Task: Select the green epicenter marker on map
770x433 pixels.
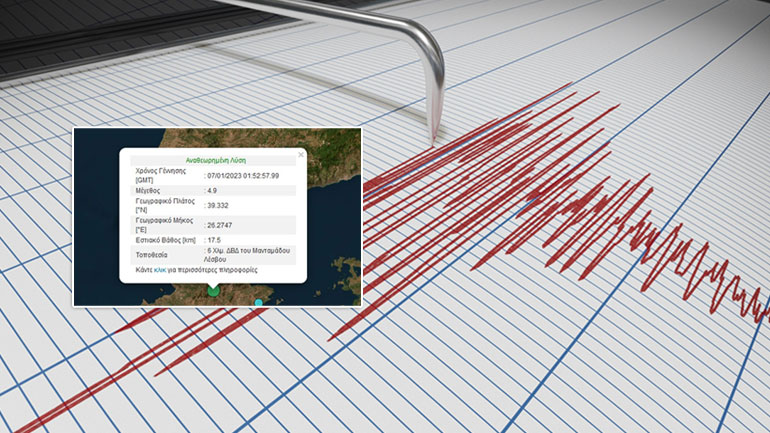Action: point(213,290)
